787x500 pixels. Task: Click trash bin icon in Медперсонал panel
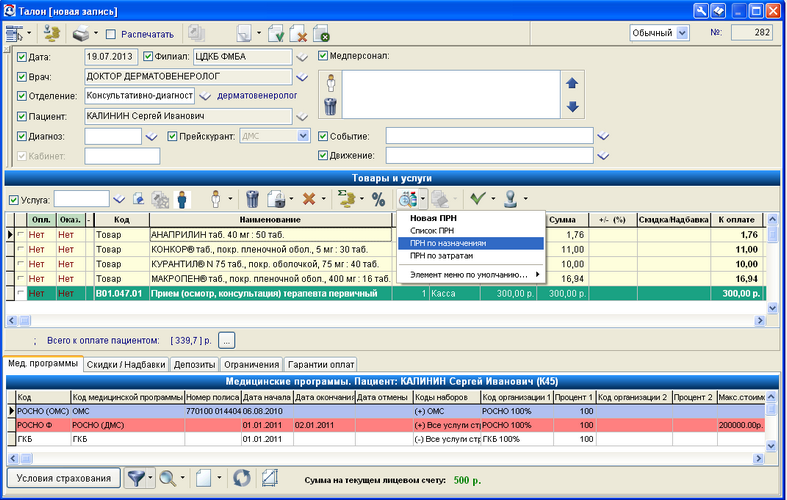coord(330,106)
